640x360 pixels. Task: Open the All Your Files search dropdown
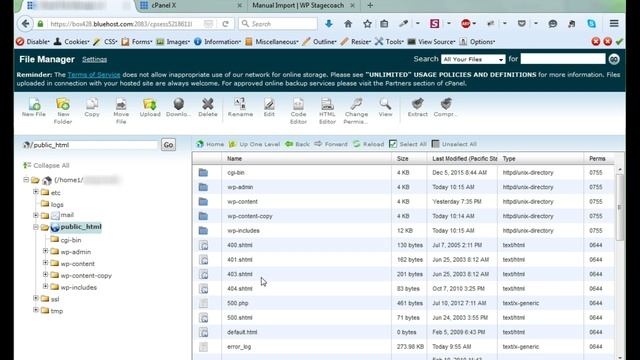[473, 59]
